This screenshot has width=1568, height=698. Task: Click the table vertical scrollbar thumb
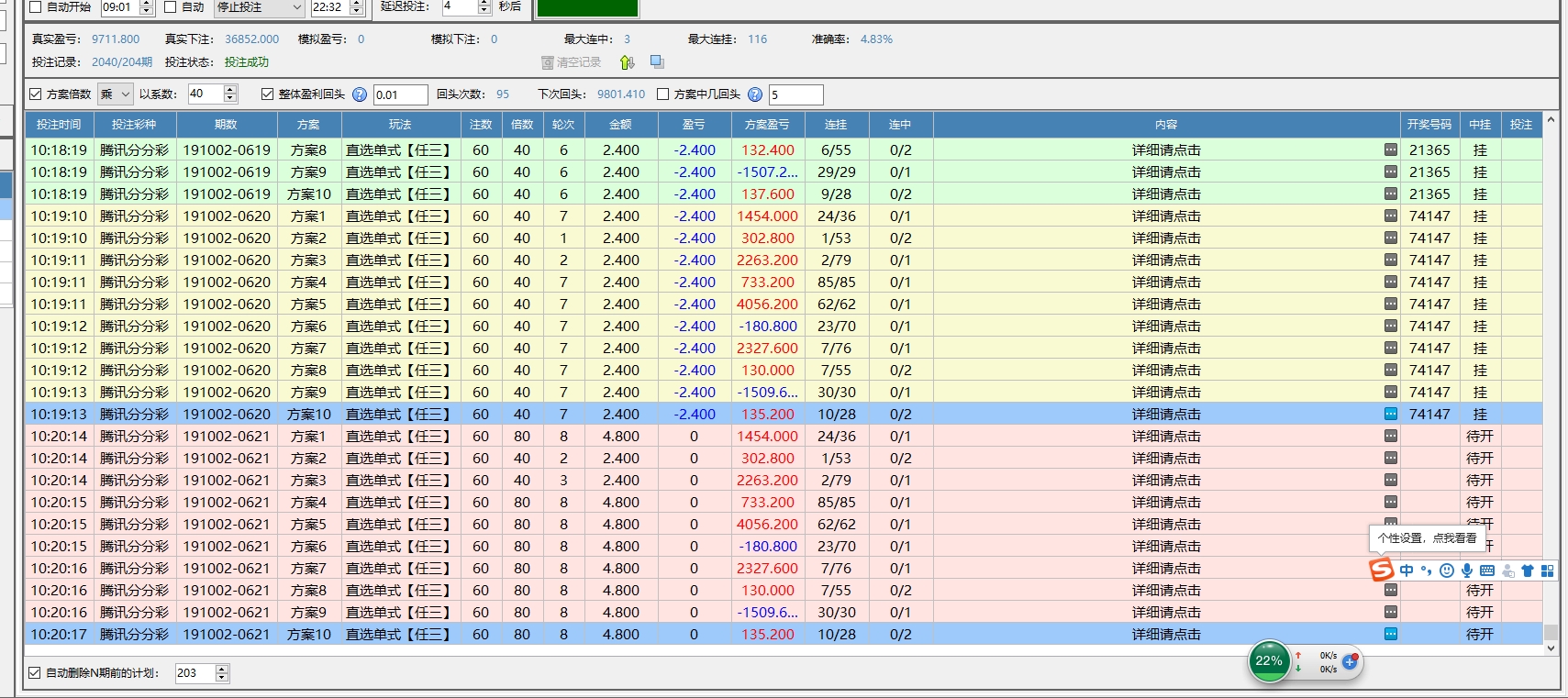(x=1551, y=633)
